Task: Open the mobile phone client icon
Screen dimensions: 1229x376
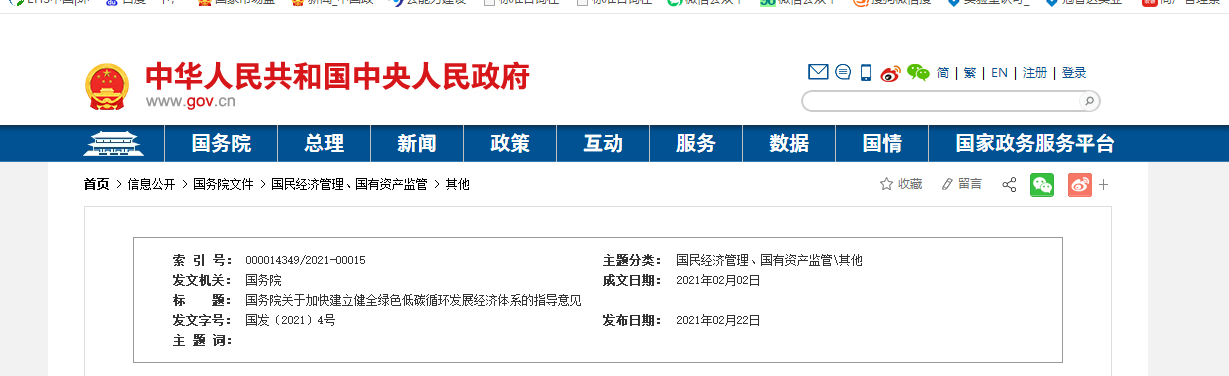Action: [x=866, y=72]
